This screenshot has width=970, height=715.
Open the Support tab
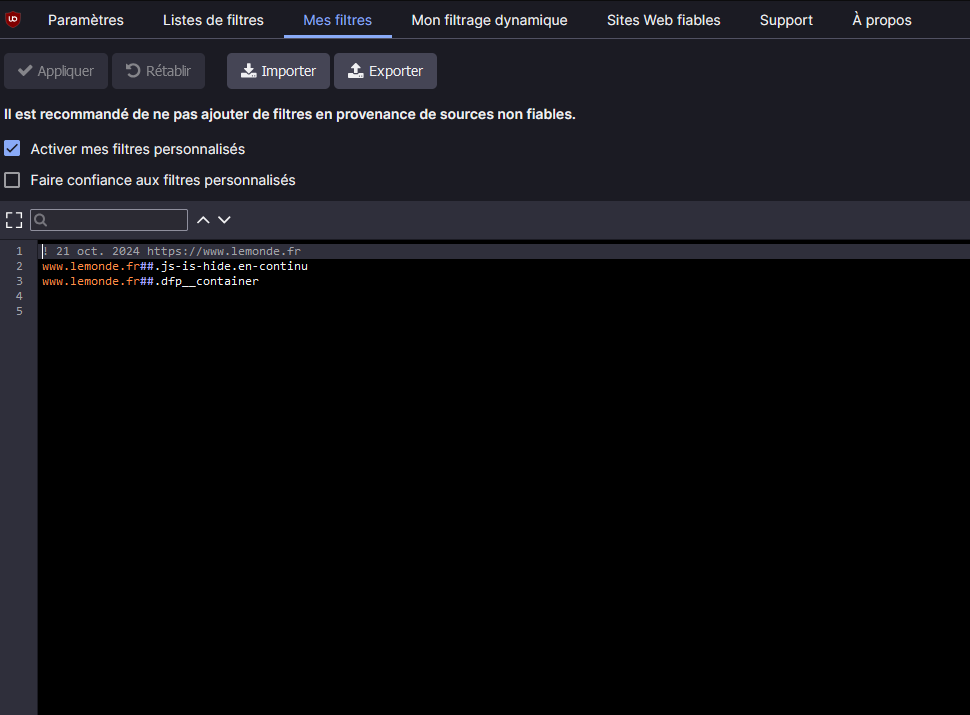(x=786, y=20)
